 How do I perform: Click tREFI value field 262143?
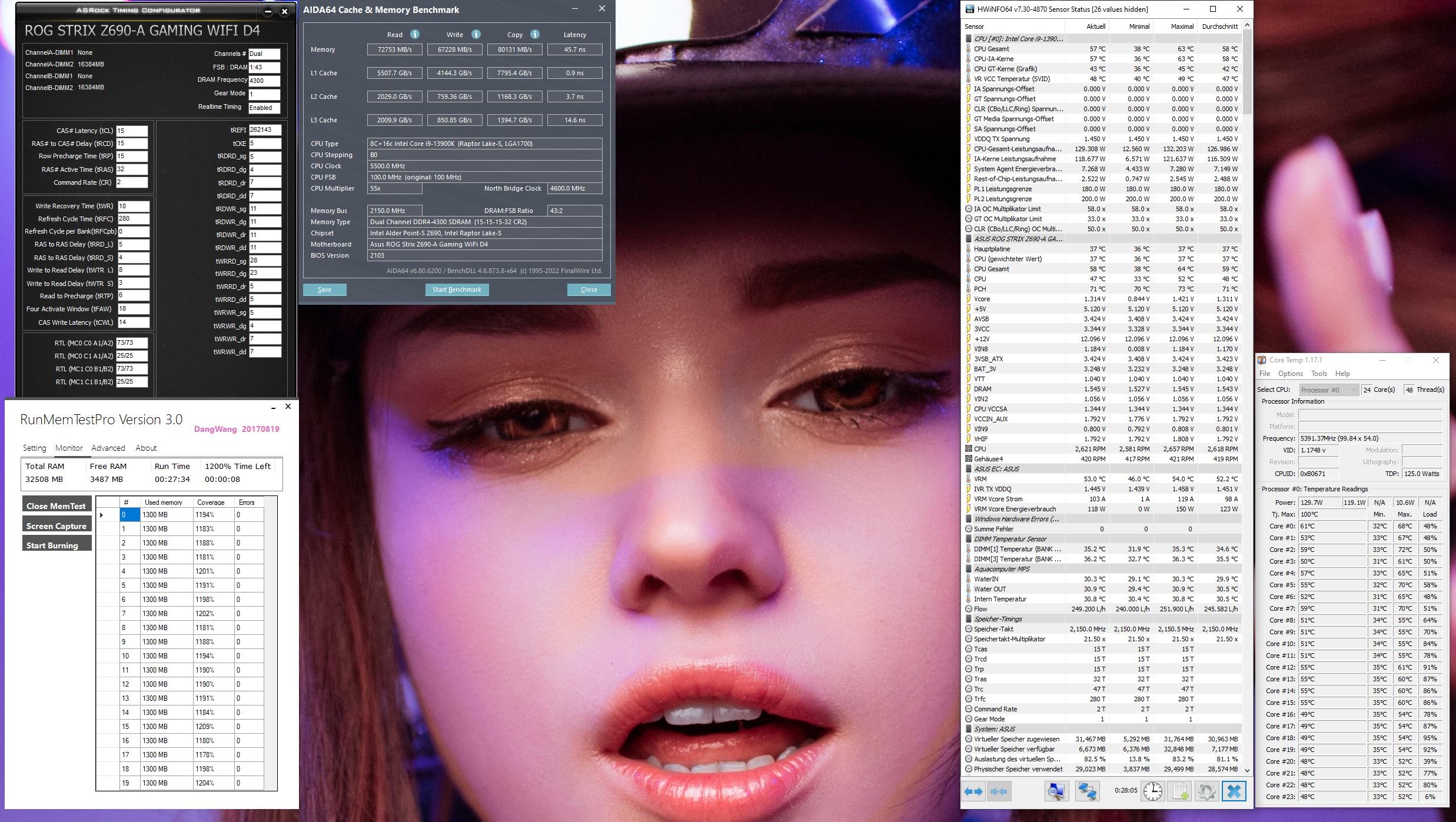tap(265, 130)
